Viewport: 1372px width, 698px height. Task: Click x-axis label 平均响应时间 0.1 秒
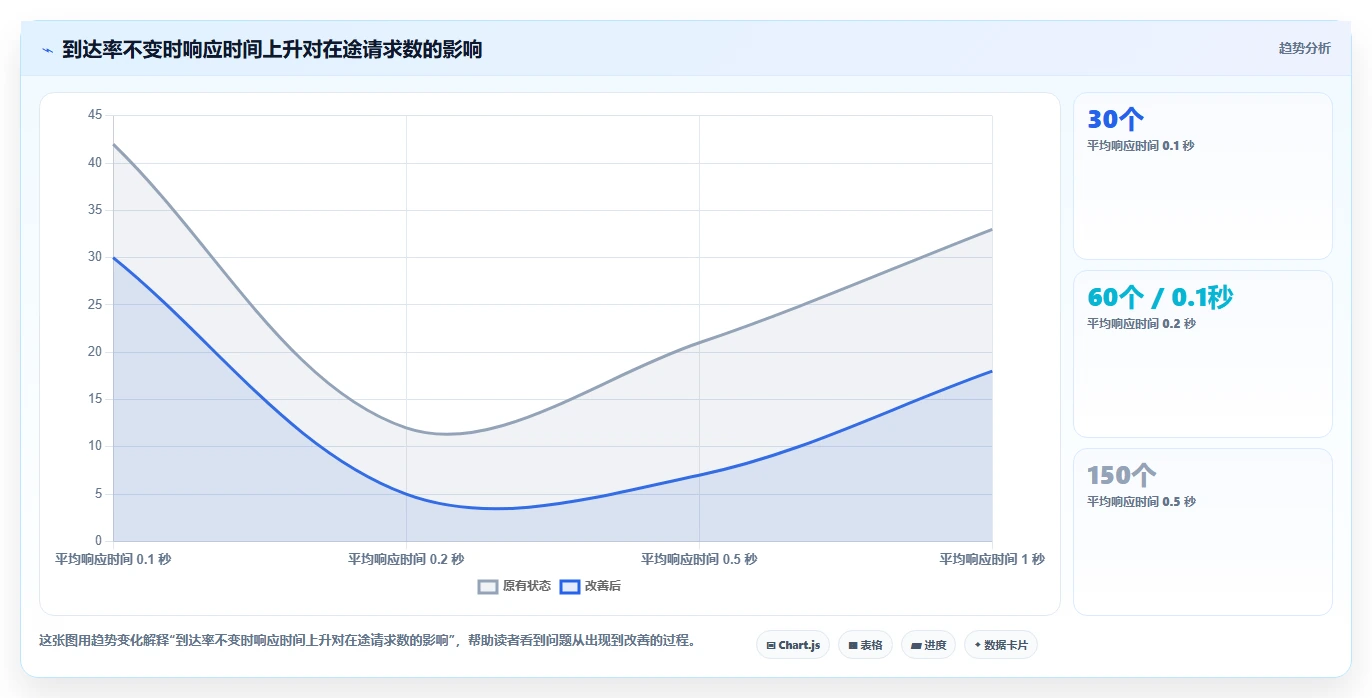coord(113,560)
